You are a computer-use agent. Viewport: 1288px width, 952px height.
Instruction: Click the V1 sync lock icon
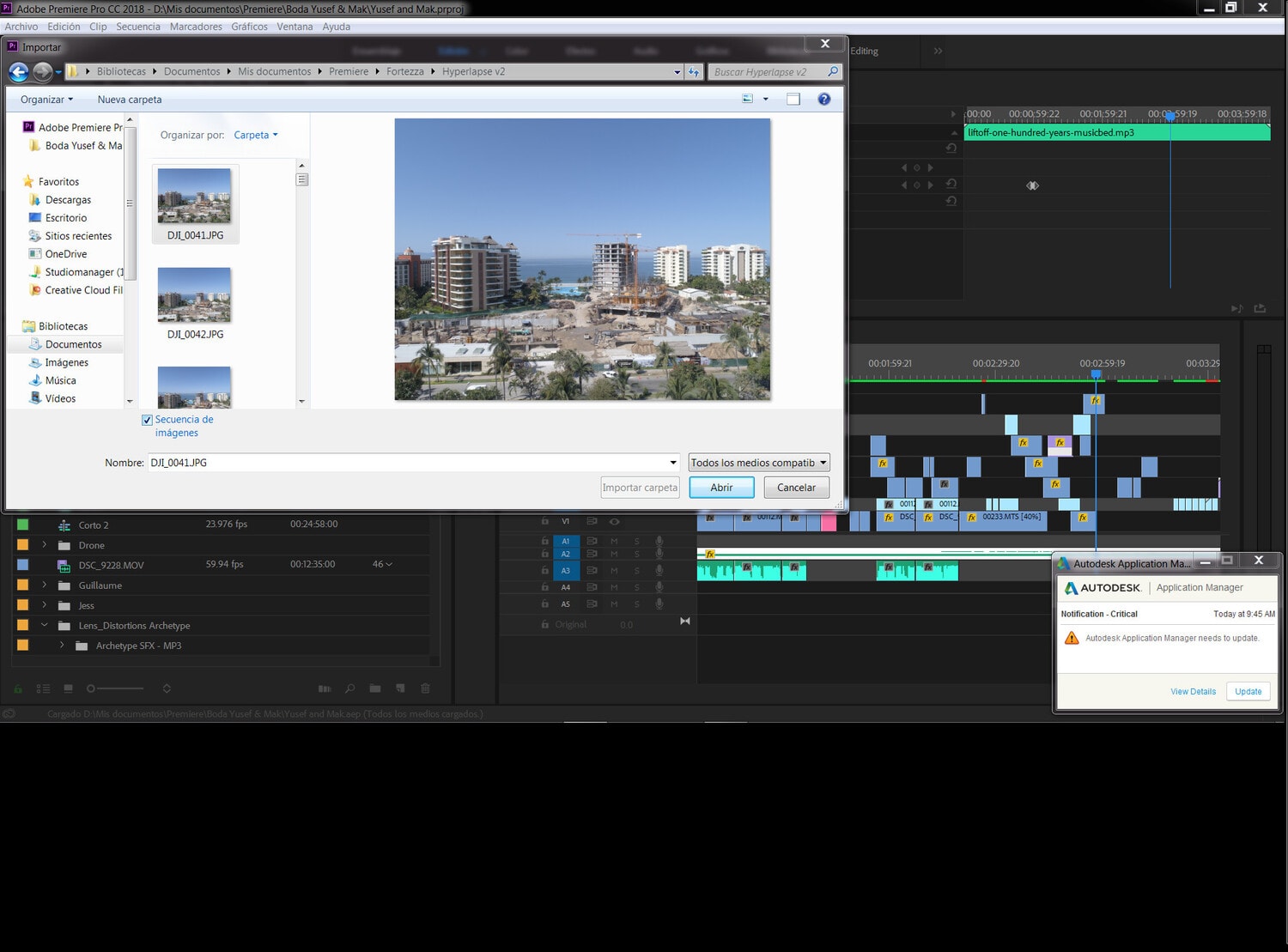(x=592, y=521)
